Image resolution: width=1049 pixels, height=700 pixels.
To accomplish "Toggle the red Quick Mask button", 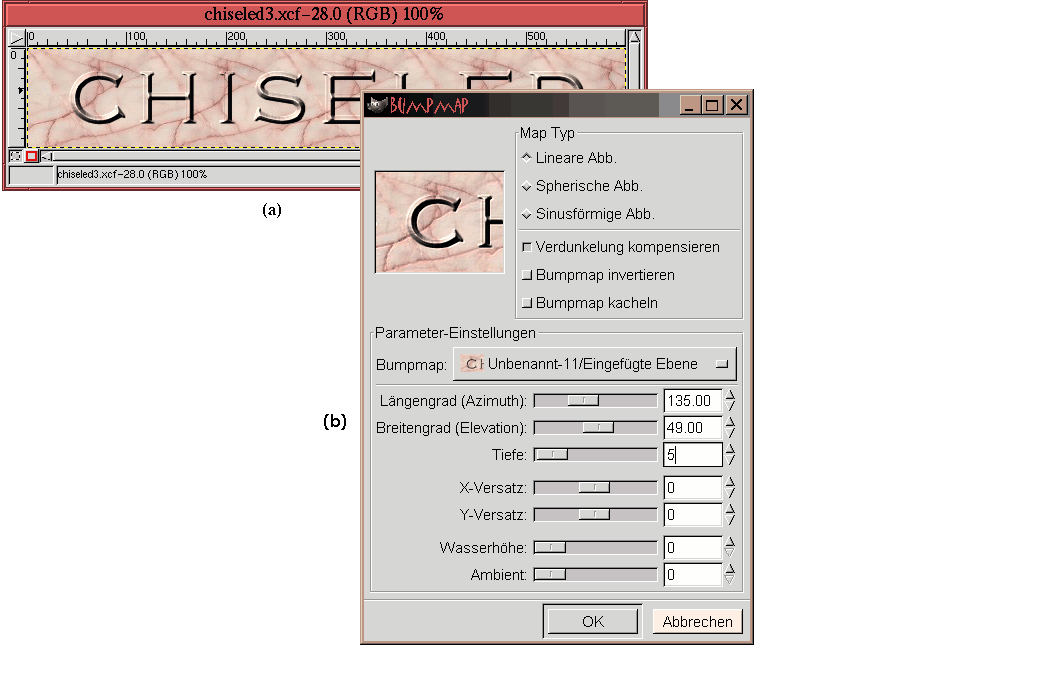I will click(31, 156).
